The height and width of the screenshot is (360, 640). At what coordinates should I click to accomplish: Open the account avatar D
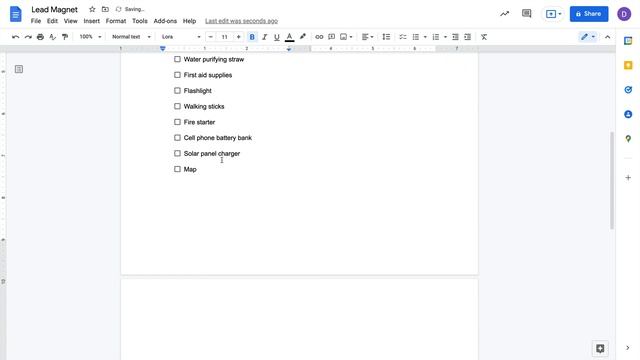624,14
